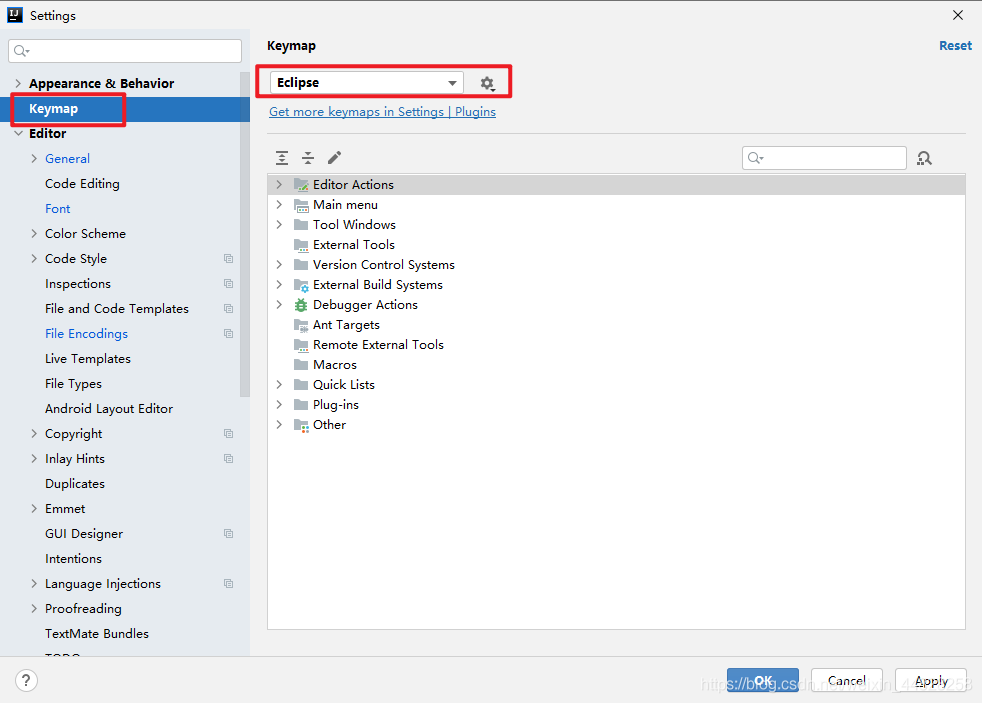
Task: Click the pencil Edit Shortcut icon
Action: [x=334, y=158]
